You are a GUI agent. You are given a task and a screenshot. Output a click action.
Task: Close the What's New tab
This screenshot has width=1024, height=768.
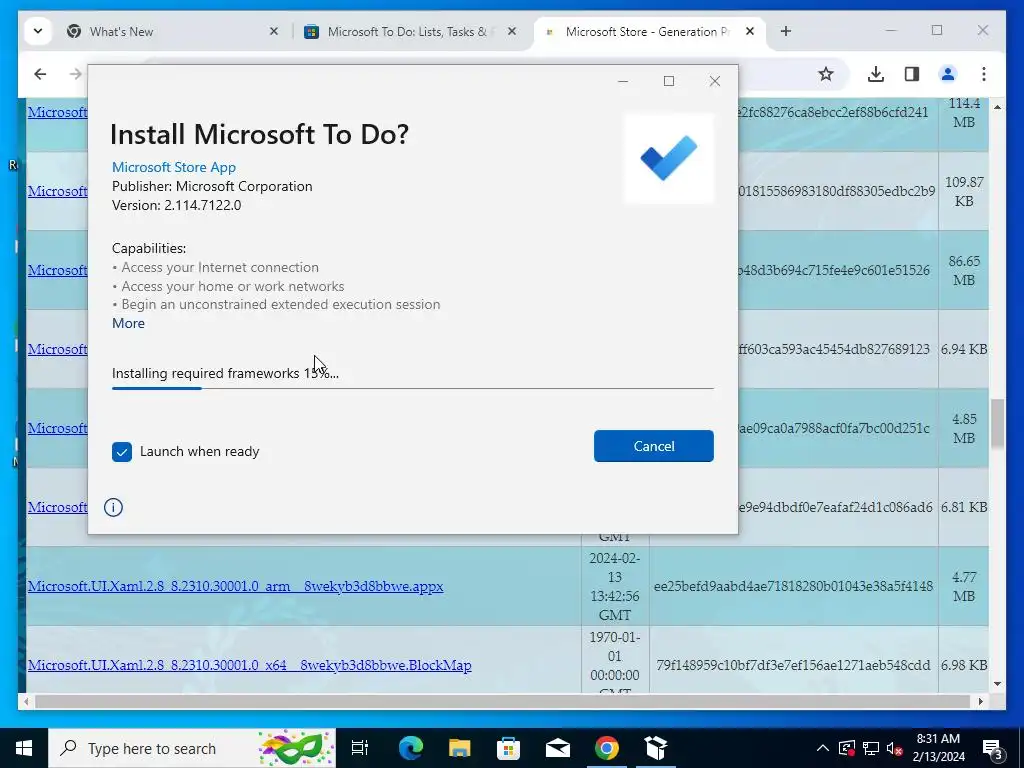click(274, 31)
